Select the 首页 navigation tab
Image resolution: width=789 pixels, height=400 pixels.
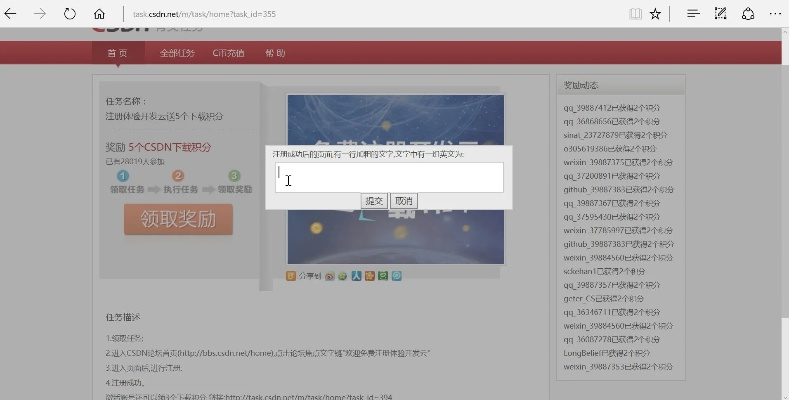[x=118, y=53]
